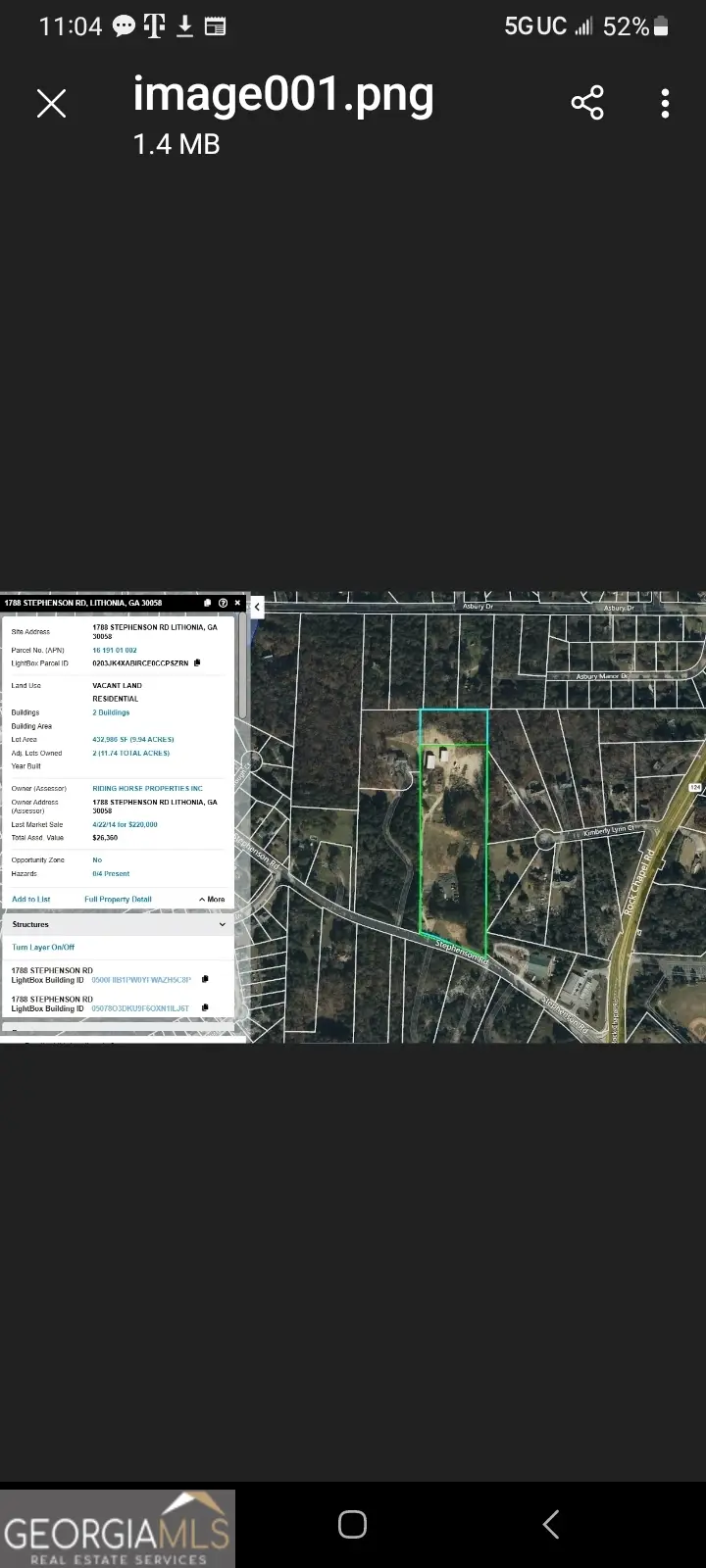Open building ID 05078O3DKU9F6OXN1ILJ6T
The image size is (706, 1568).
[140, 1008]
